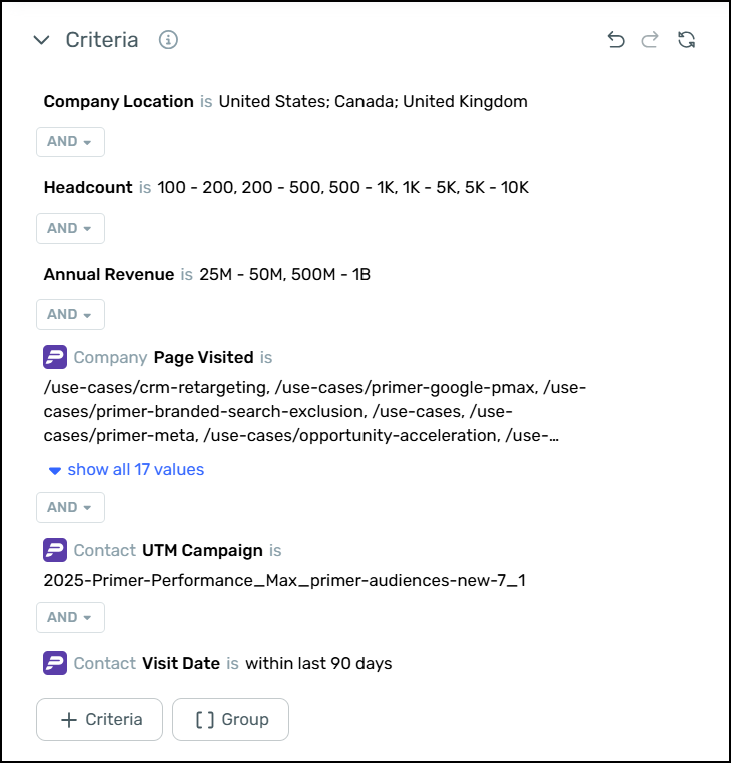Click the redo arrow icon
Image resolution: width=731 pixels, height=763 pixels.
coord(650,40)
